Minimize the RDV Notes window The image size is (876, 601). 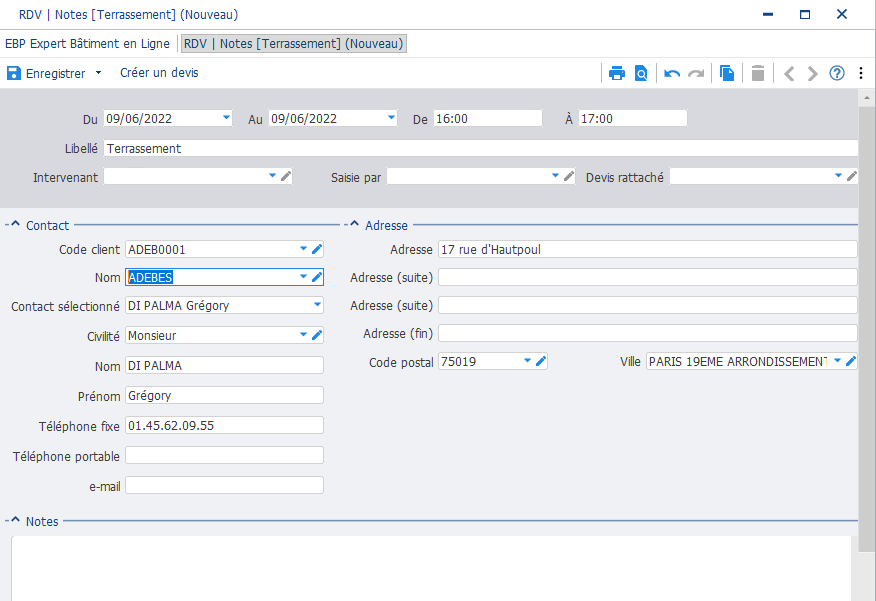coord(768,15)
